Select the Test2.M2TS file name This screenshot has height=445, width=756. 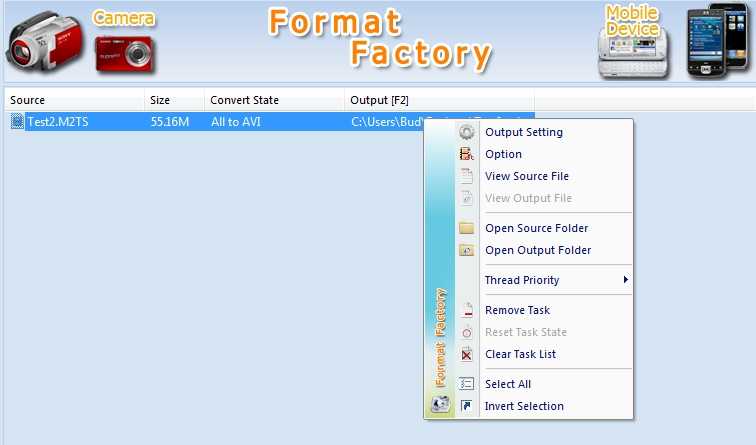[58, 121]
